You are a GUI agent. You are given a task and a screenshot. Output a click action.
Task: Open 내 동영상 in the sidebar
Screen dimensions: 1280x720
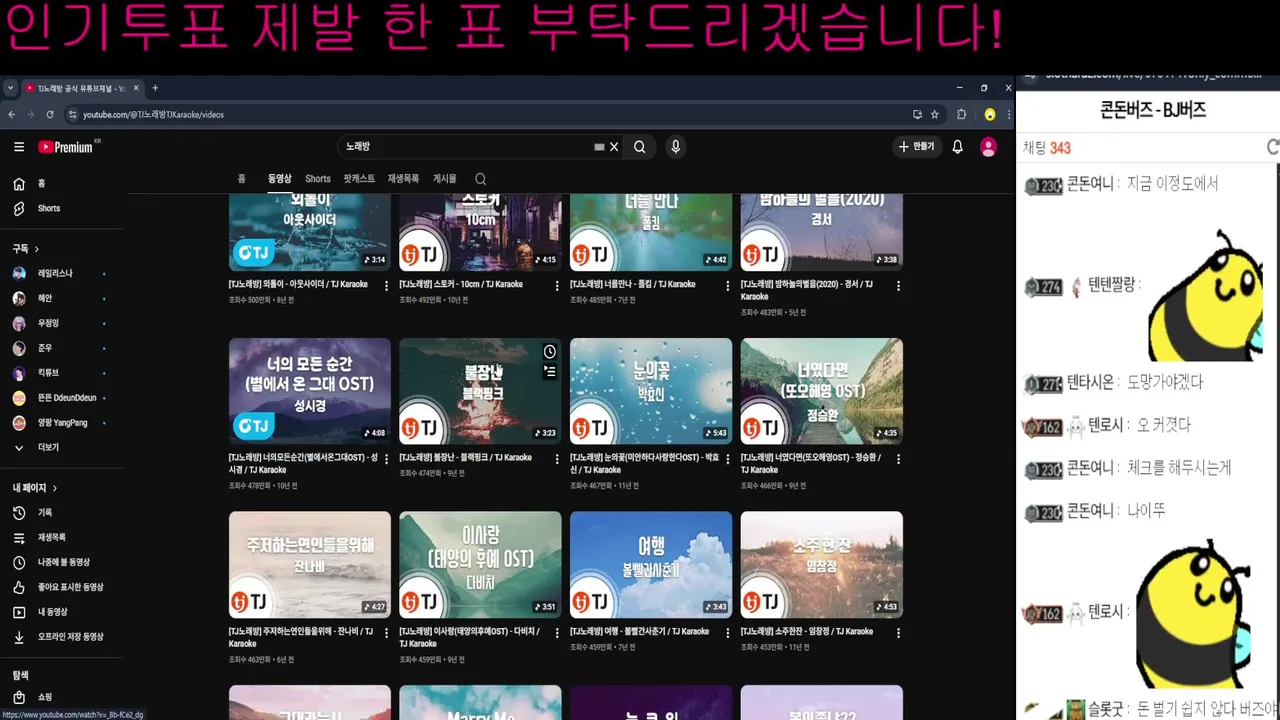coord(61,612)
